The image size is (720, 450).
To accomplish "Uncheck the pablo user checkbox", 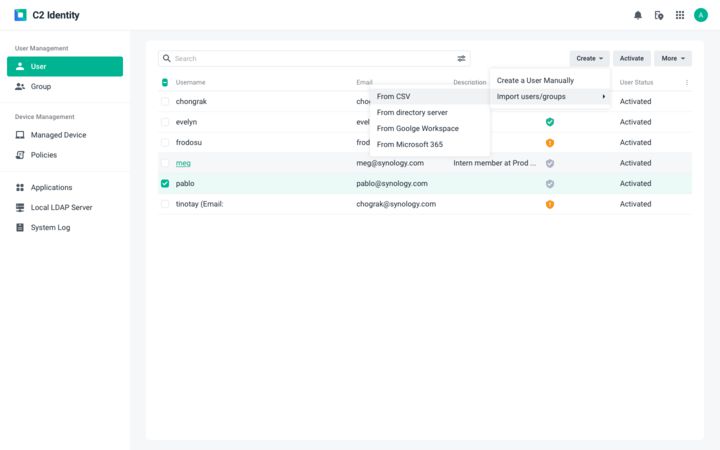I will [x=165, y=184].
